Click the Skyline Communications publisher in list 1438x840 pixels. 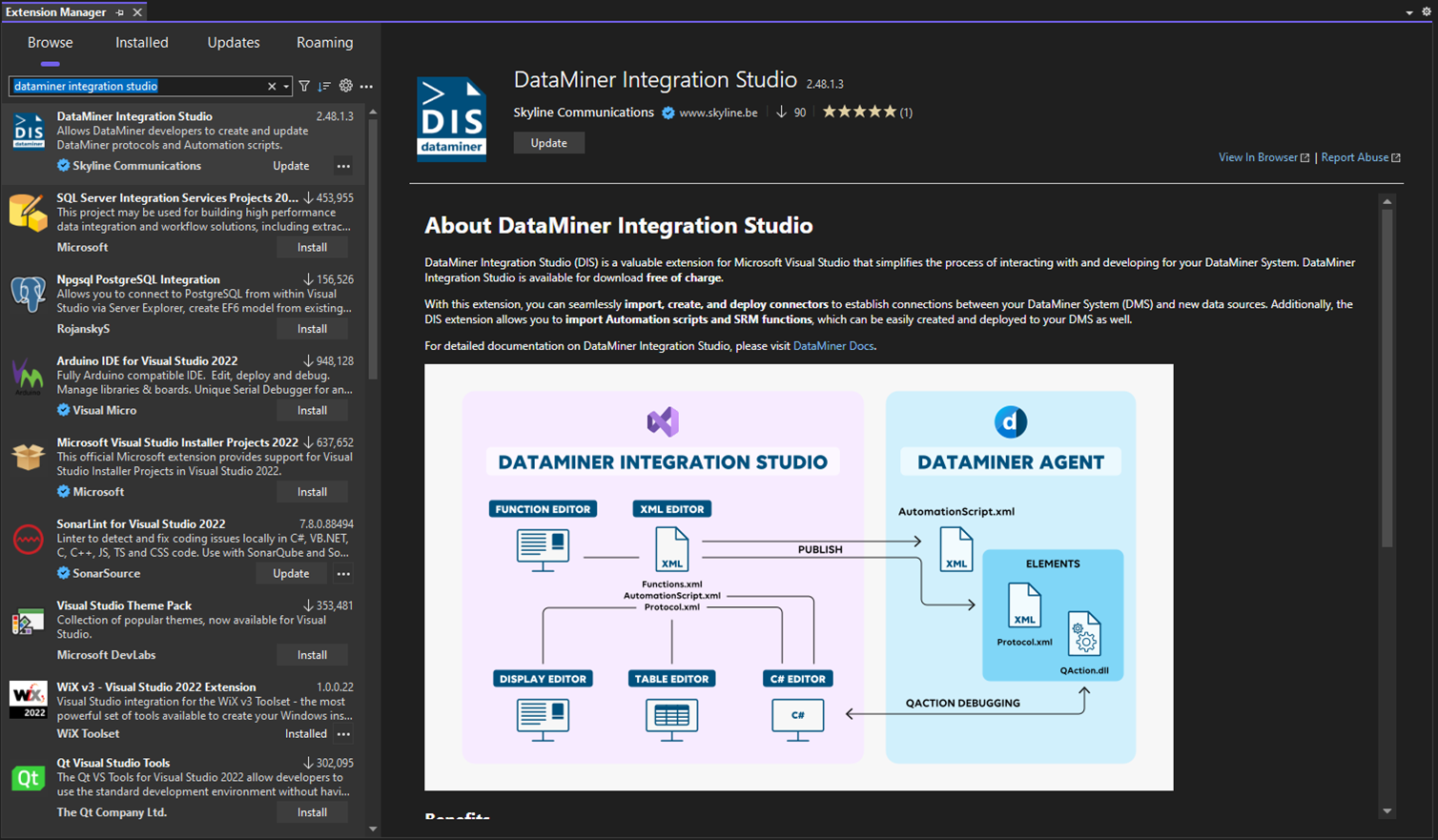137,166
